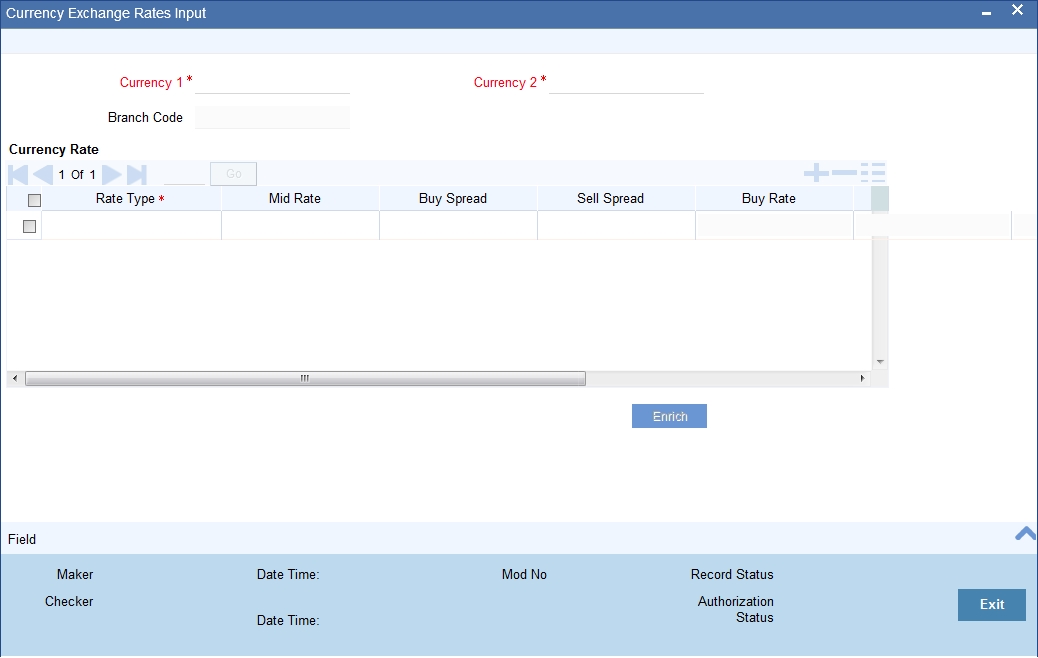Viewport: 1038px width, 658px height.
Task: Click the Buy Spread cell in first row
Action: pyautogui.click(x=459, y=226)
